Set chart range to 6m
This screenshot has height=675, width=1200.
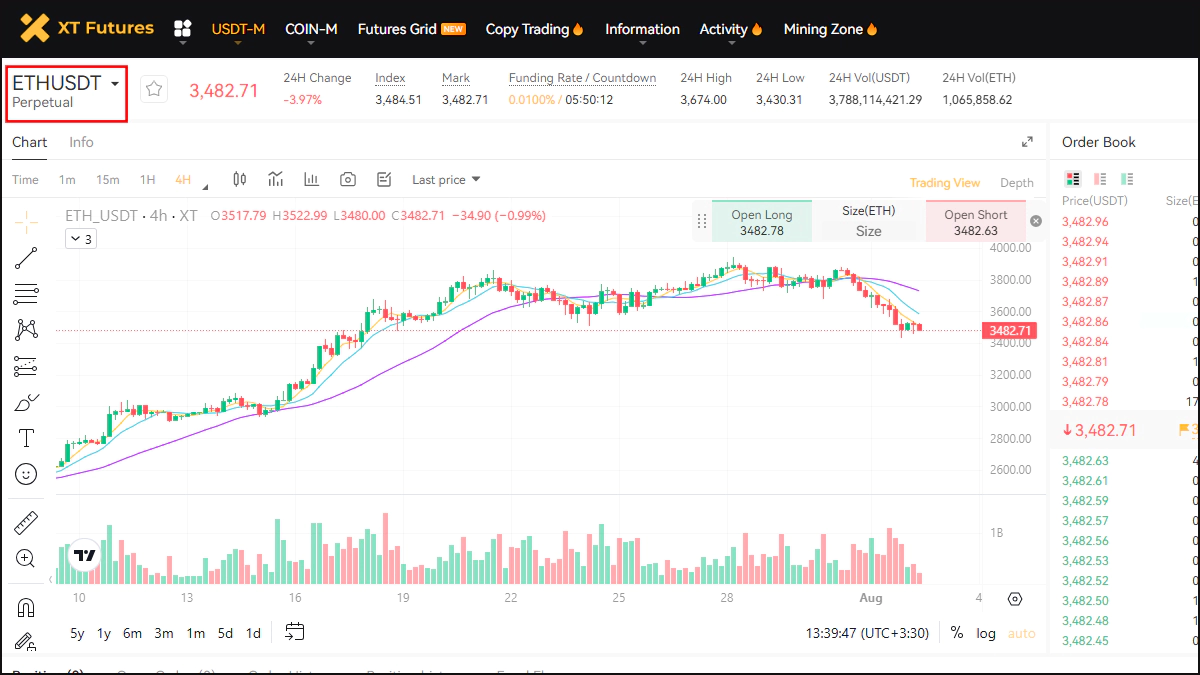(x=132, y=633)
